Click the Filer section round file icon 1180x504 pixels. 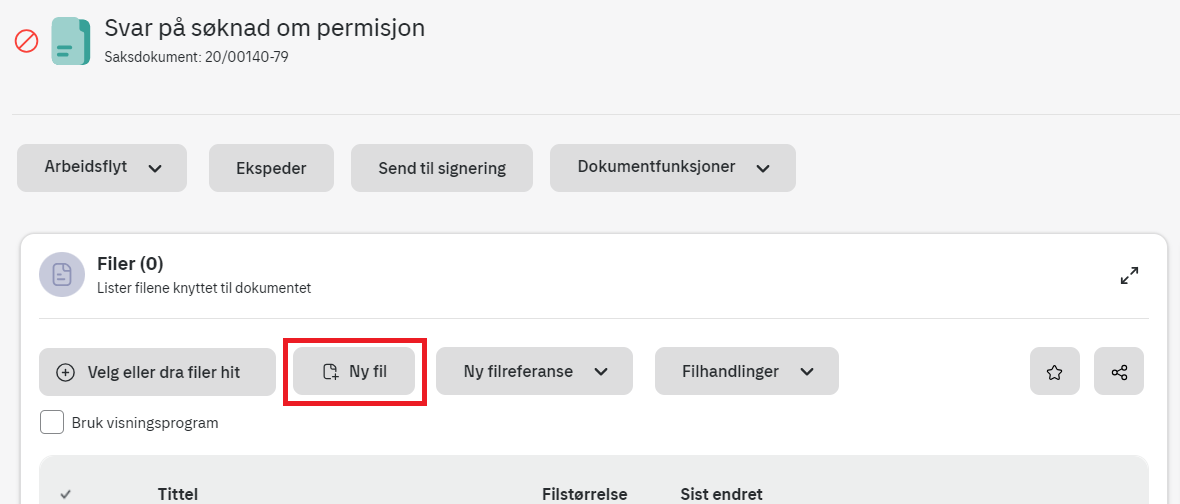coord(62,275)
